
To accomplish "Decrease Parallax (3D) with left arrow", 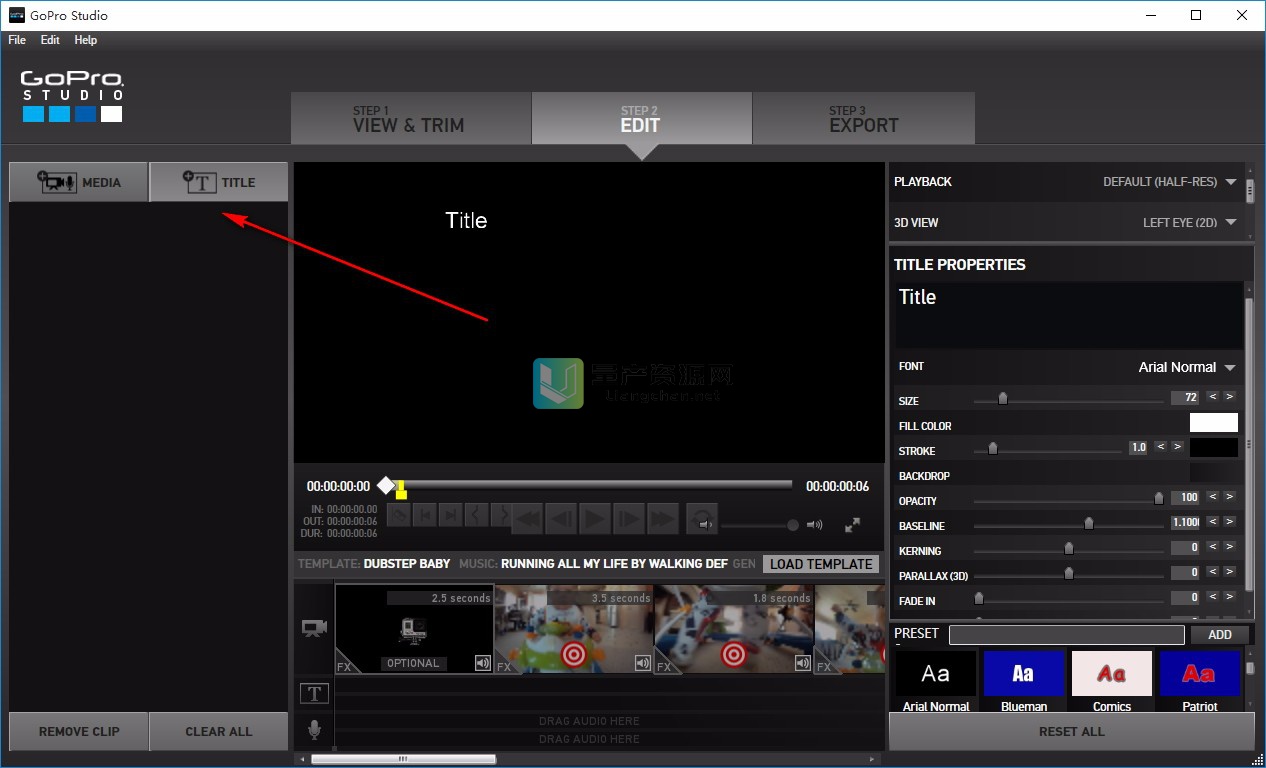I will pyautogui.click(x=1212, y=572).
